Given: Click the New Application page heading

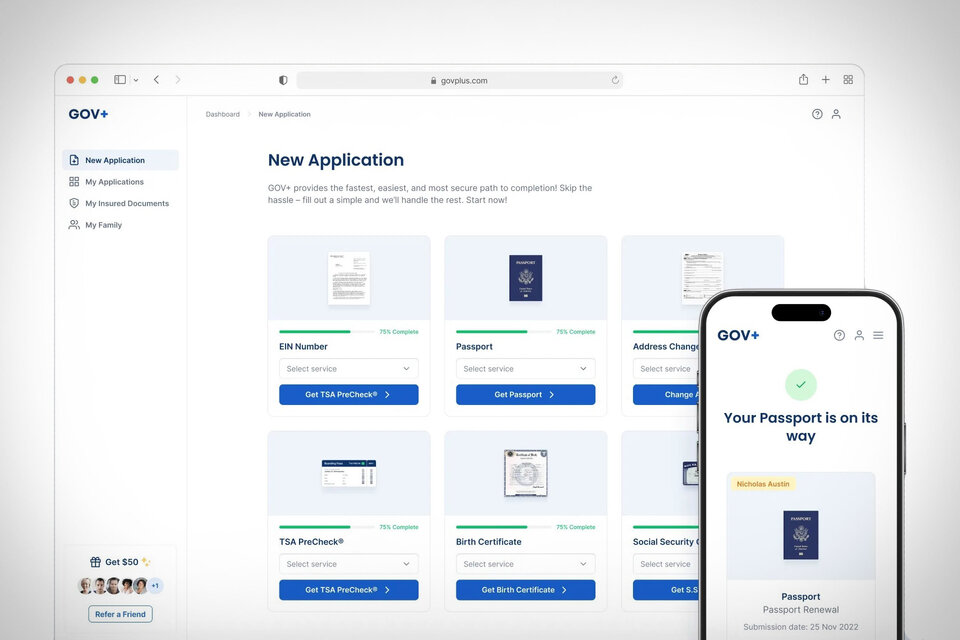Looking at the screenshot, I should (x=336, y=160).
